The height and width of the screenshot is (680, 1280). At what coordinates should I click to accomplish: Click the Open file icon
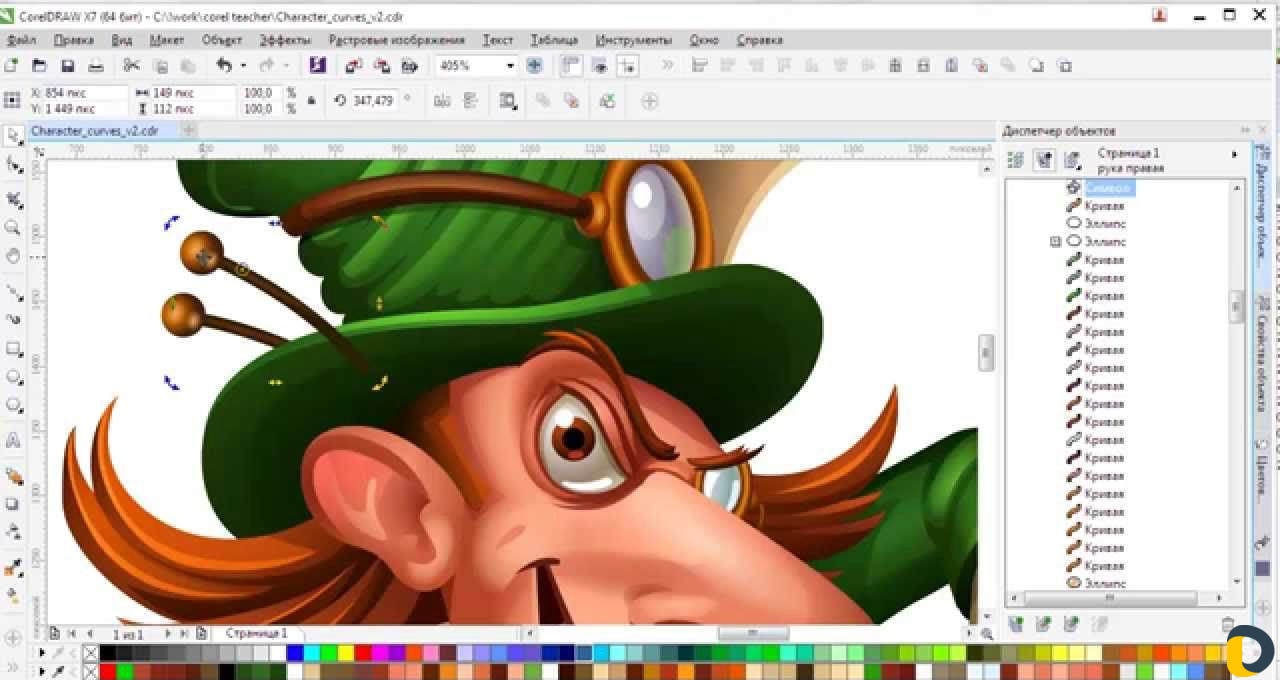pos(39,66)
